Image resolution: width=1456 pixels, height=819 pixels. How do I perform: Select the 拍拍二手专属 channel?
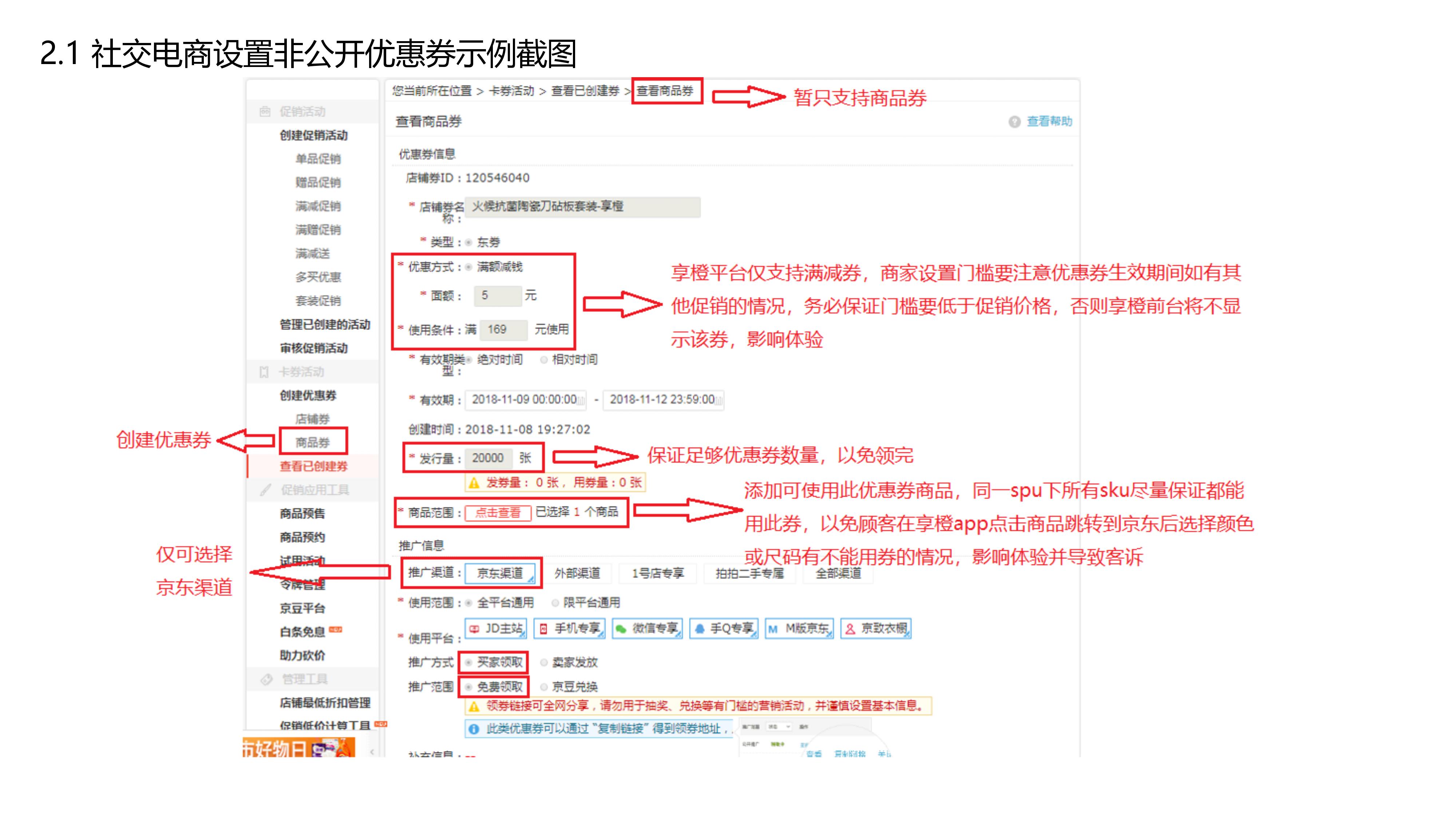pyautogui.click(x=749, y=573)
